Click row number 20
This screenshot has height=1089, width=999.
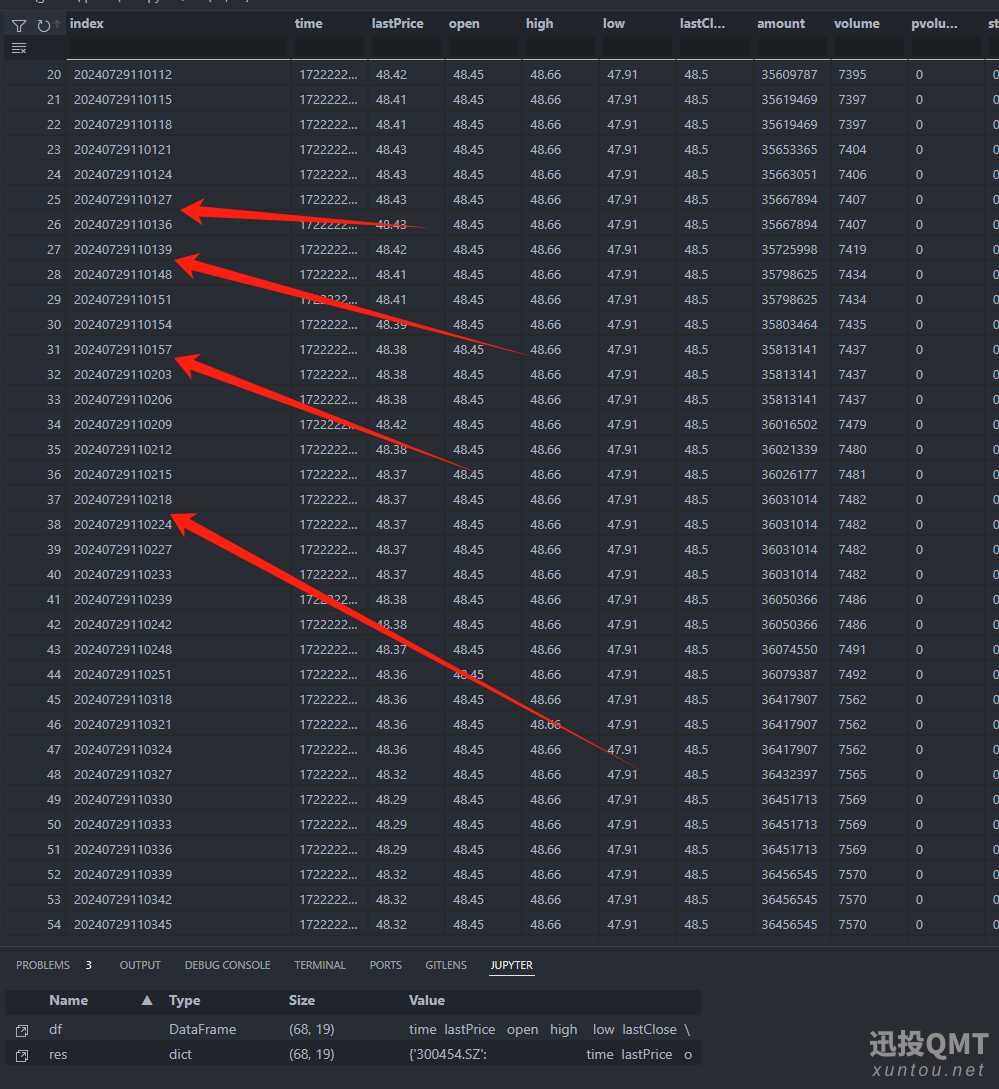point(53,74)
